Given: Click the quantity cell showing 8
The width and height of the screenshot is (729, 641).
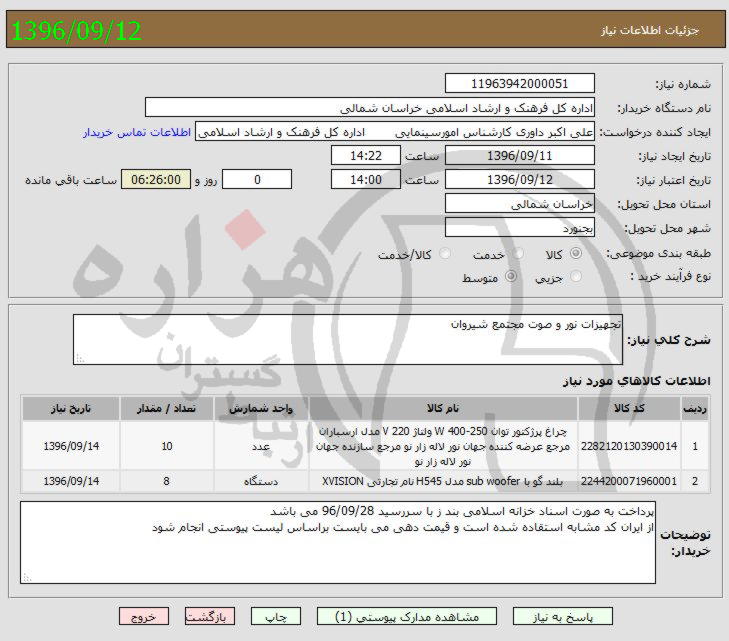Looking at the screenshot, I should (x=166, y=481).
